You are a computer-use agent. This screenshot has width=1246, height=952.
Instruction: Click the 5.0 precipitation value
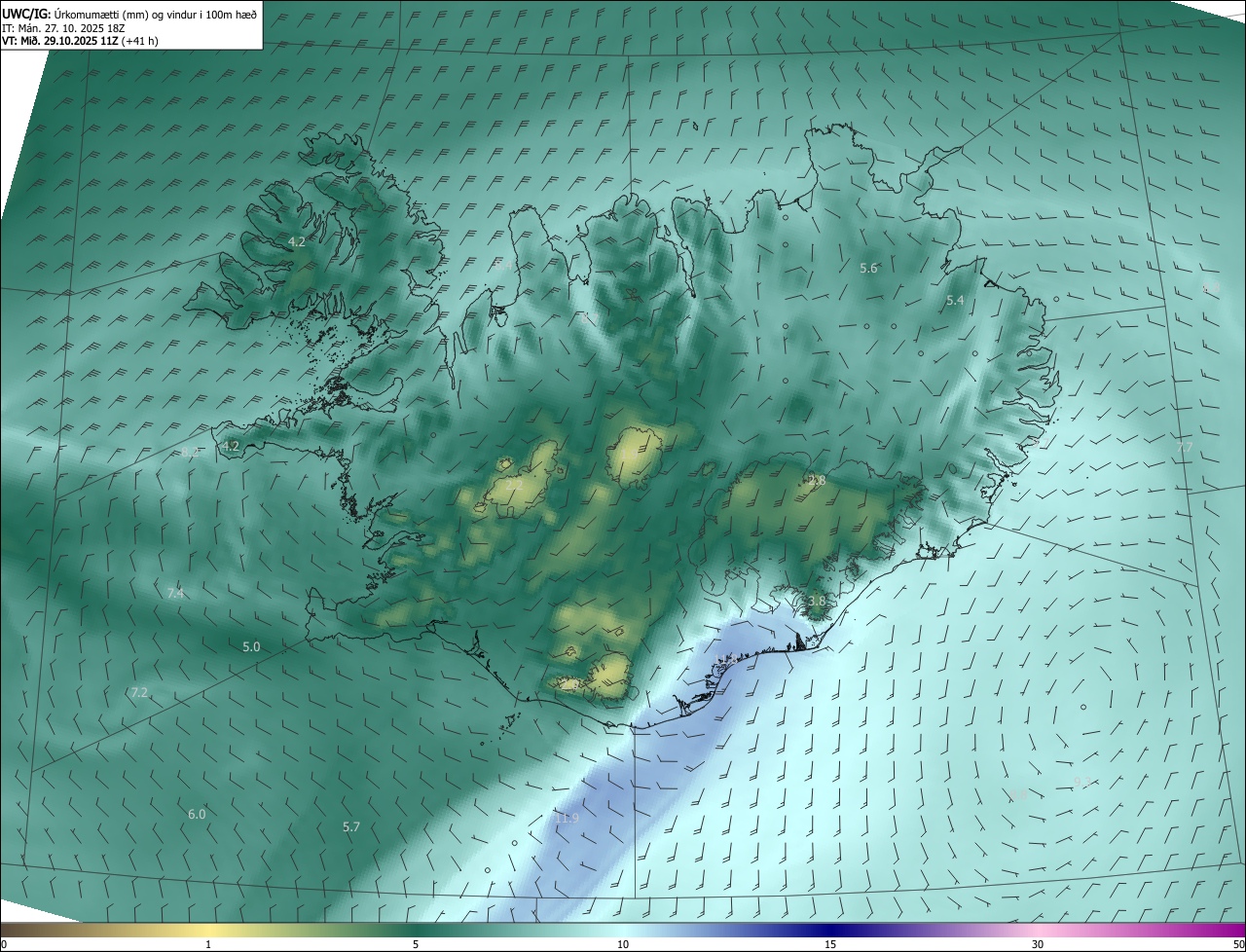251,646
